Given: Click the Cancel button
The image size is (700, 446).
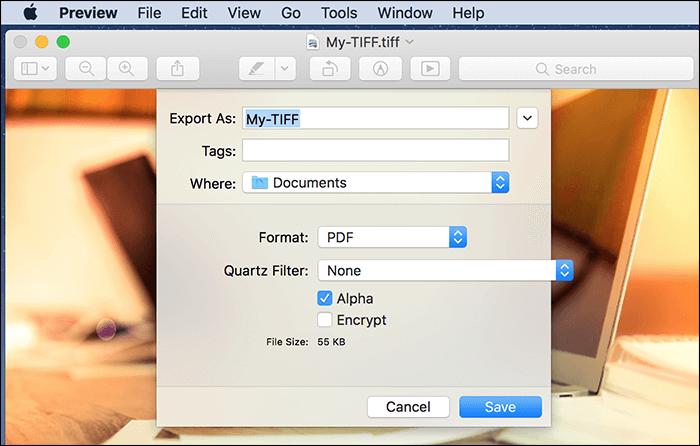Looking at the screenshot, I should [x=408, y=407].
